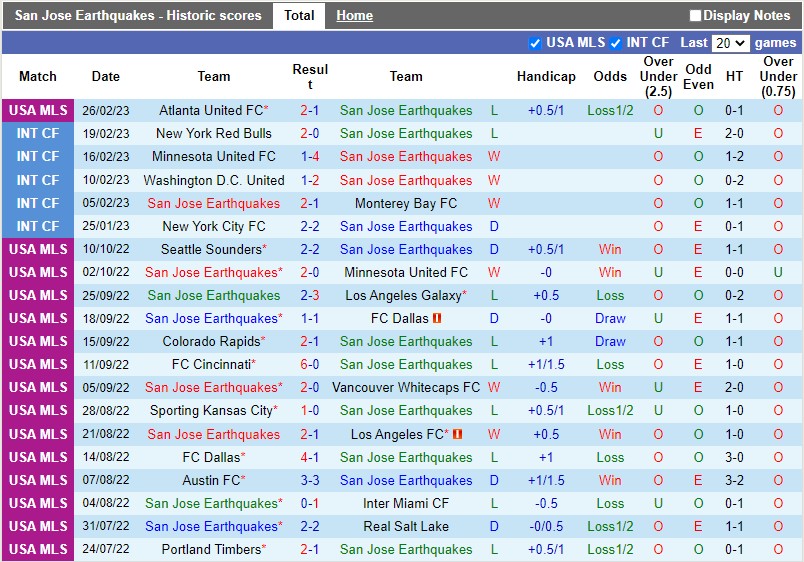The height and width of the screenshot is (562, 804).
Task: Open Minnesota United FC on 16/02/23 row
Action: pos(214,156)
